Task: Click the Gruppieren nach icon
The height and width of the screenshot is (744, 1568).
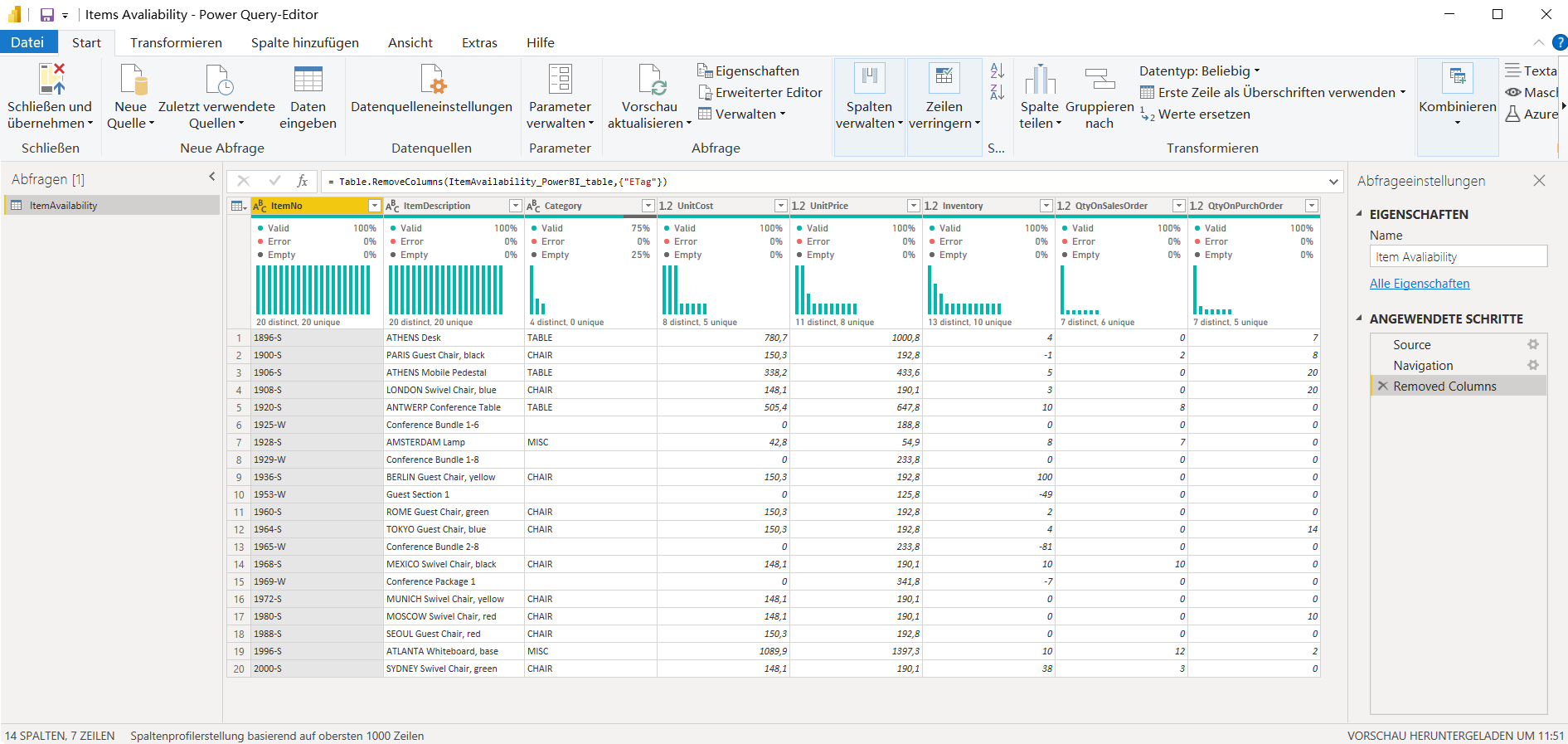Action: [x=1100, y=80]
